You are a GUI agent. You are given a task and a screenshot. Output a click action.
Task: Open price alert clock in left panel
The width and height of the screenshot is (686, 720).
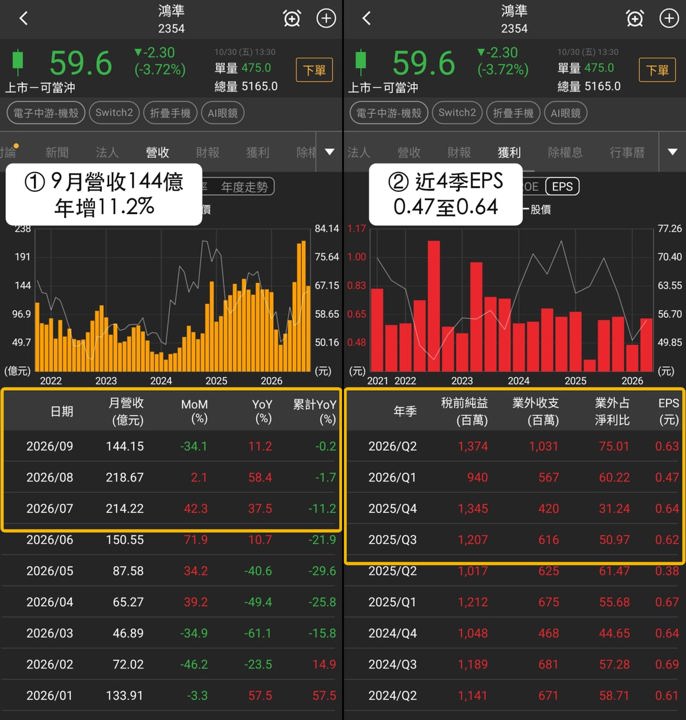[292, 19]
